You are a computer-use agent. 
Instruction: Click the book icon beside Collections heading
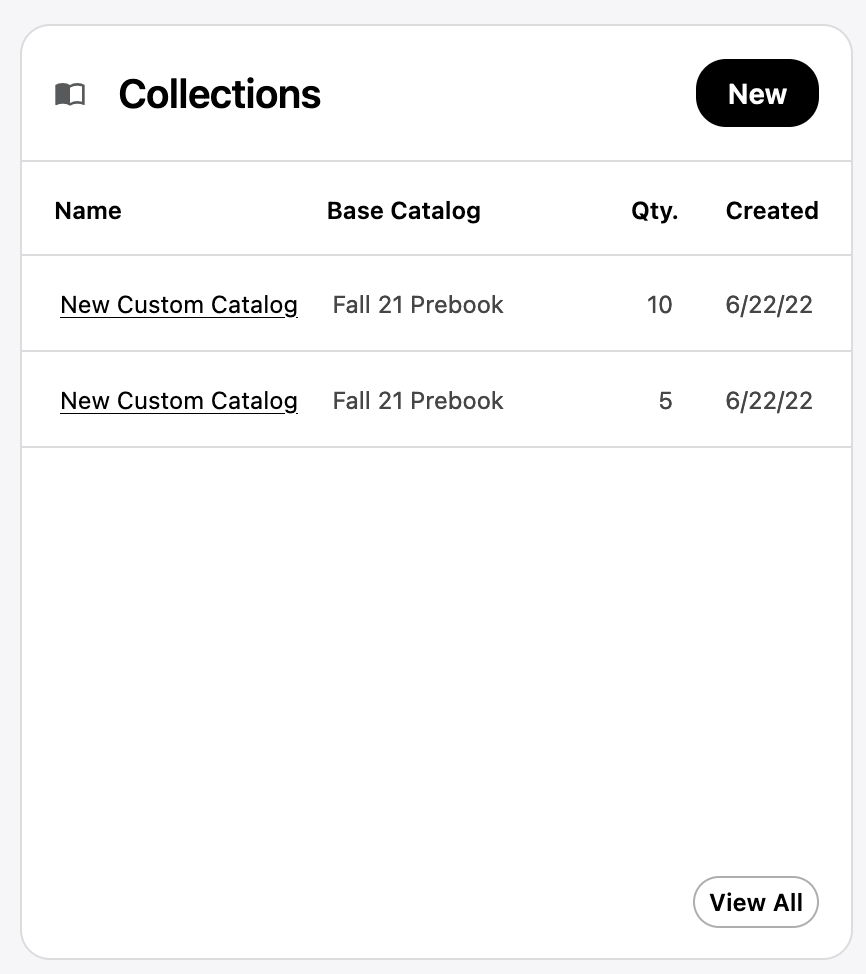point(70,92)
